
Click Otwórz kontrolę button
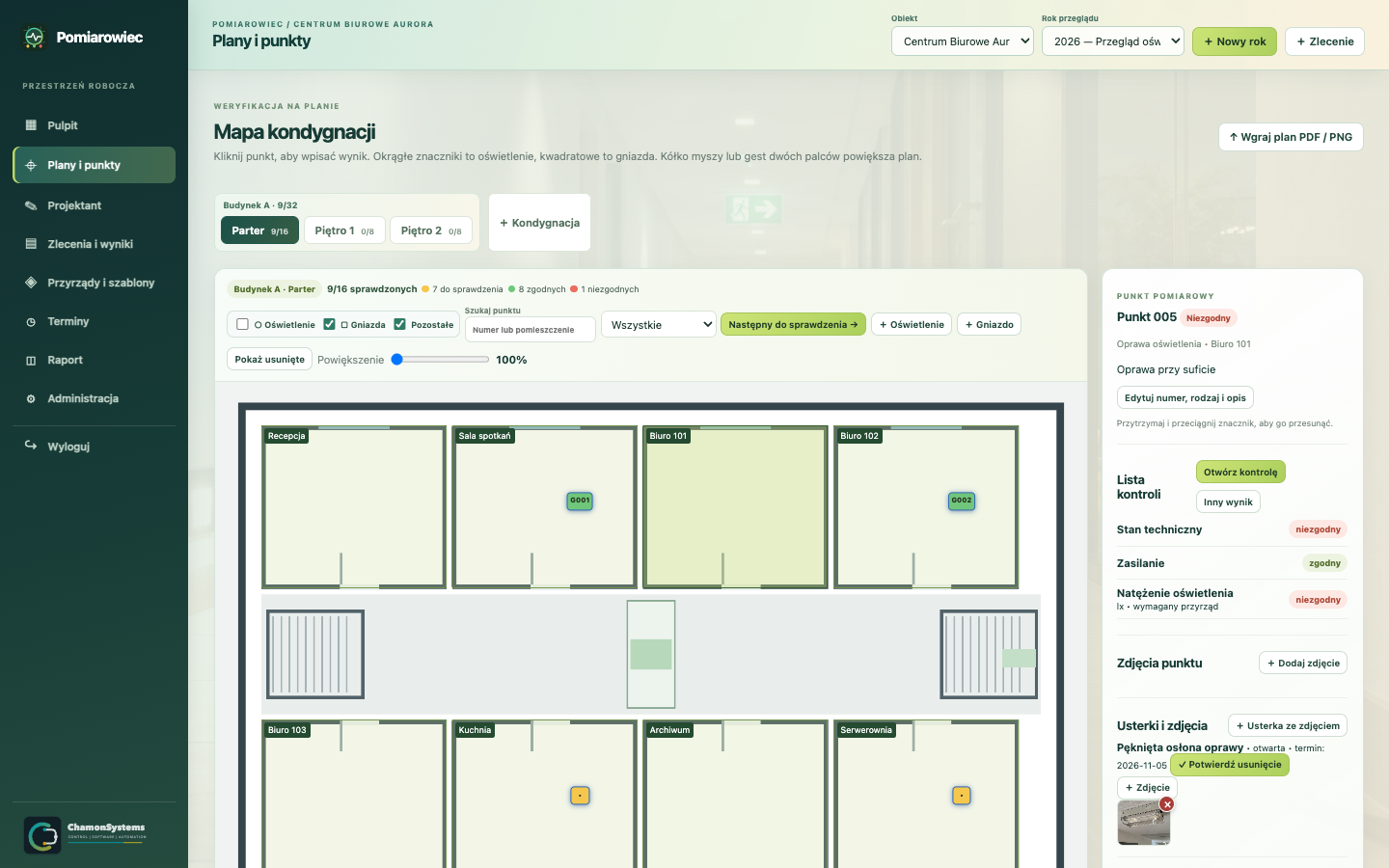(x=1240, y=472)
